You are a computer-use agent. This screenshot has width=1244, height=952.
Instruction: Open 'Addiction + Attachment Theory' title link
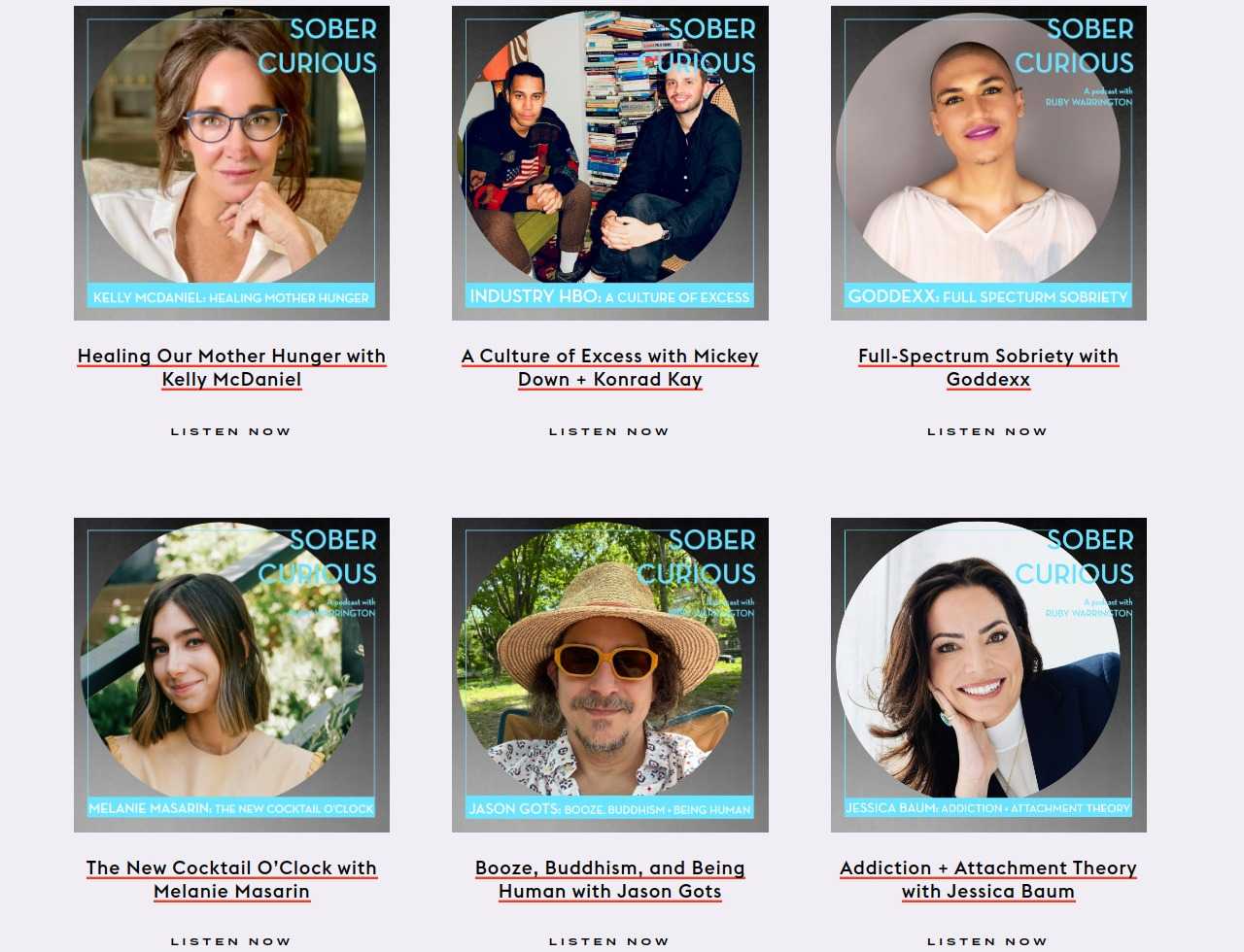988,880
